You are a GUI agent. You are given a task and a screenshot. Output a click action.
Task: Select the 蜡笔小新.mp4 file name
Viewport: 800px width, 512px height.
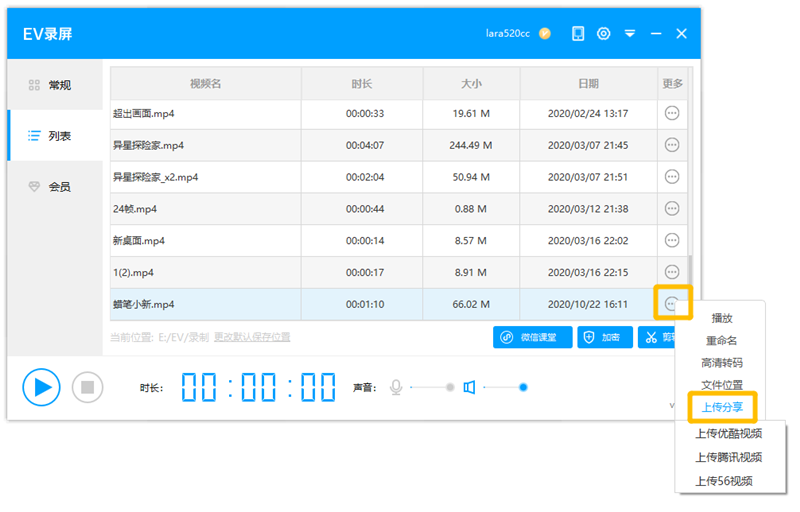143,304
